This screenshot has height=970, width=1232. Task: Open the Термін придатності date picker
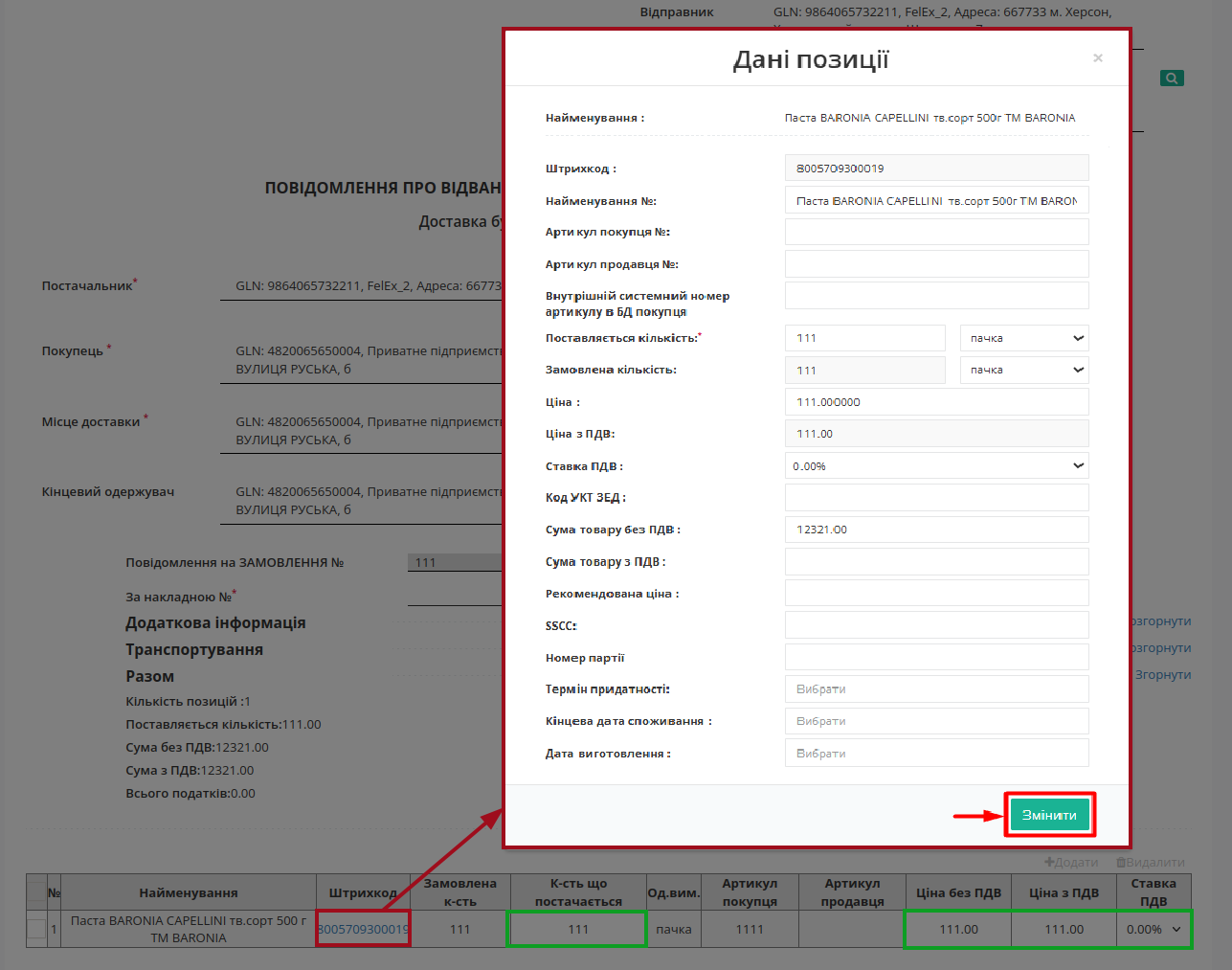tap(936, 689)
